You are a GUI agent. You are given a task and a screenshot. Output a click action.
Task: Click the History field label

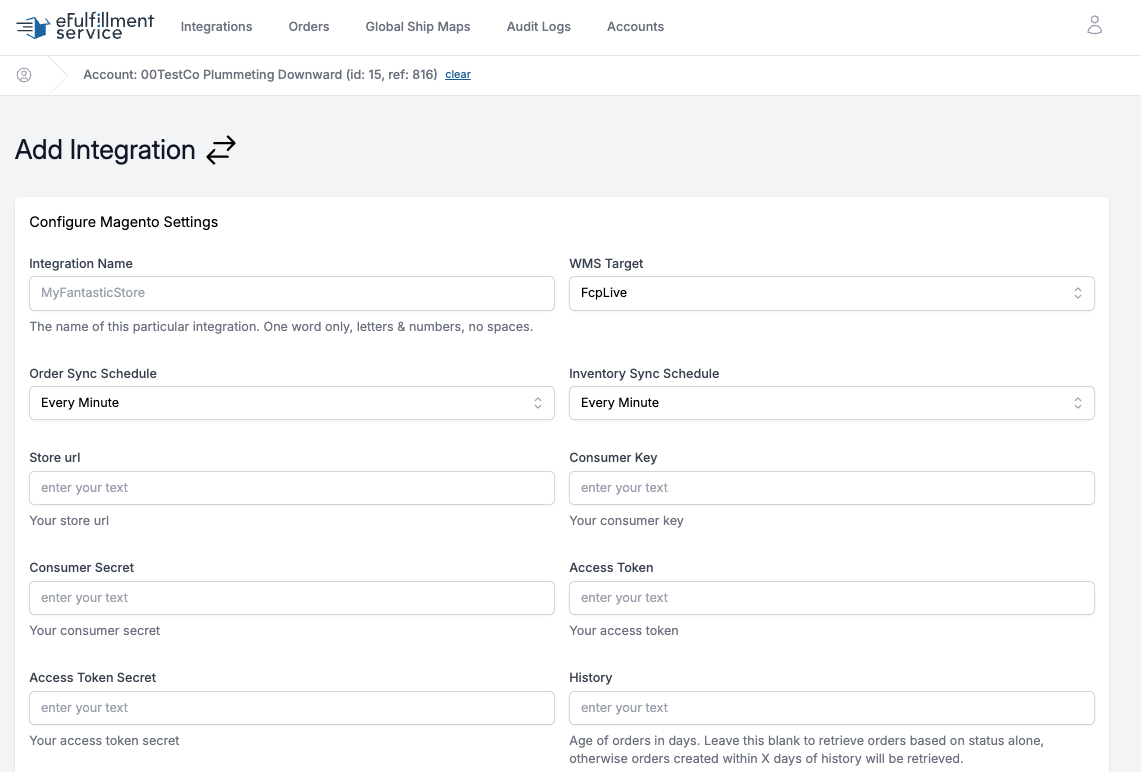(591, 677)
